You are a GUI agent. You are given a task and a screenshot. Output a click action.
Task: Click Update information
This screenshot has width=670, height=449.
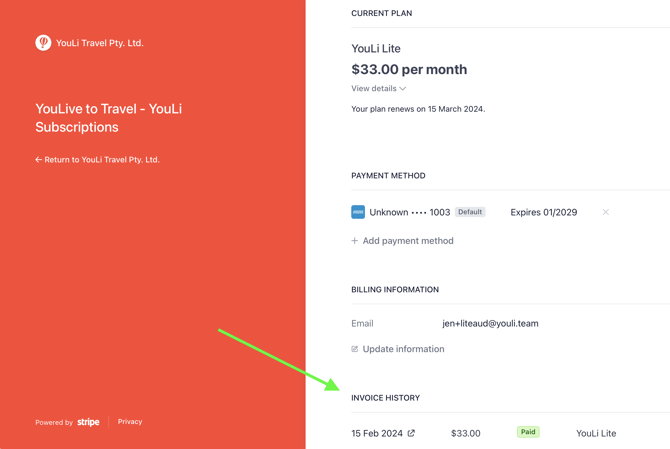(x=398, y=349)
